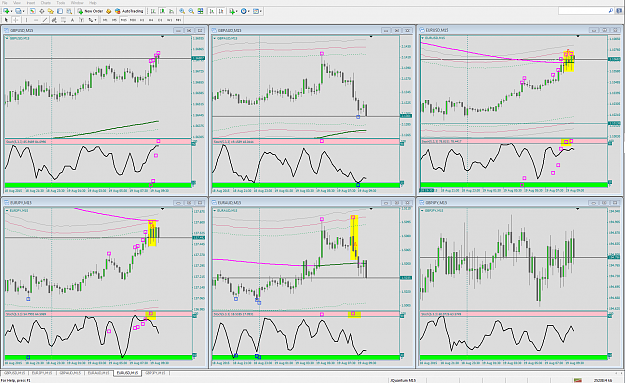Select the W1 timeframe button

pyautogui.click(x=169, y=20)
